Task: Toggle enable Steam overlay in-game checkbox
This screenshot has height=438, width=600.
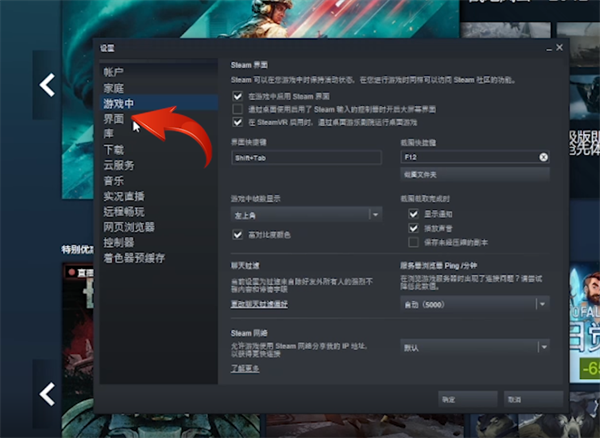Action: [238, 96]
